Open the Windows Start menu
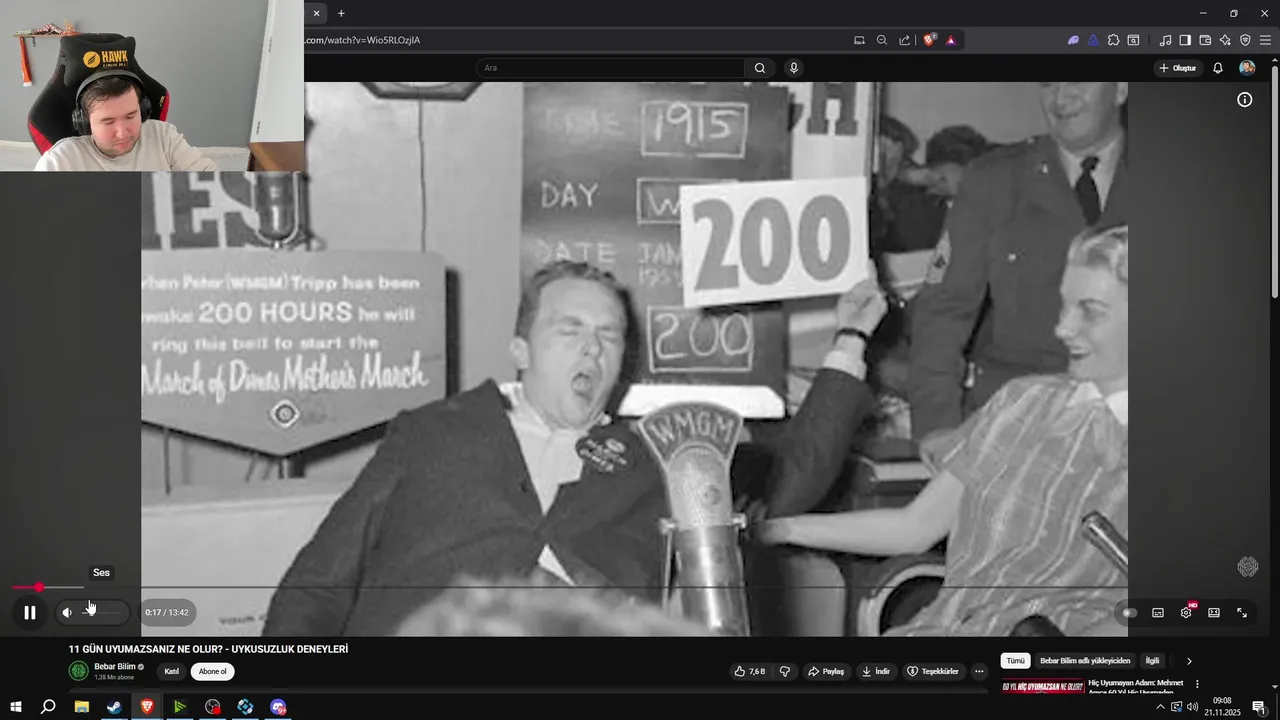Viewport: 1280px width, 720px height. pyautogui.click(x=15, y=707)
